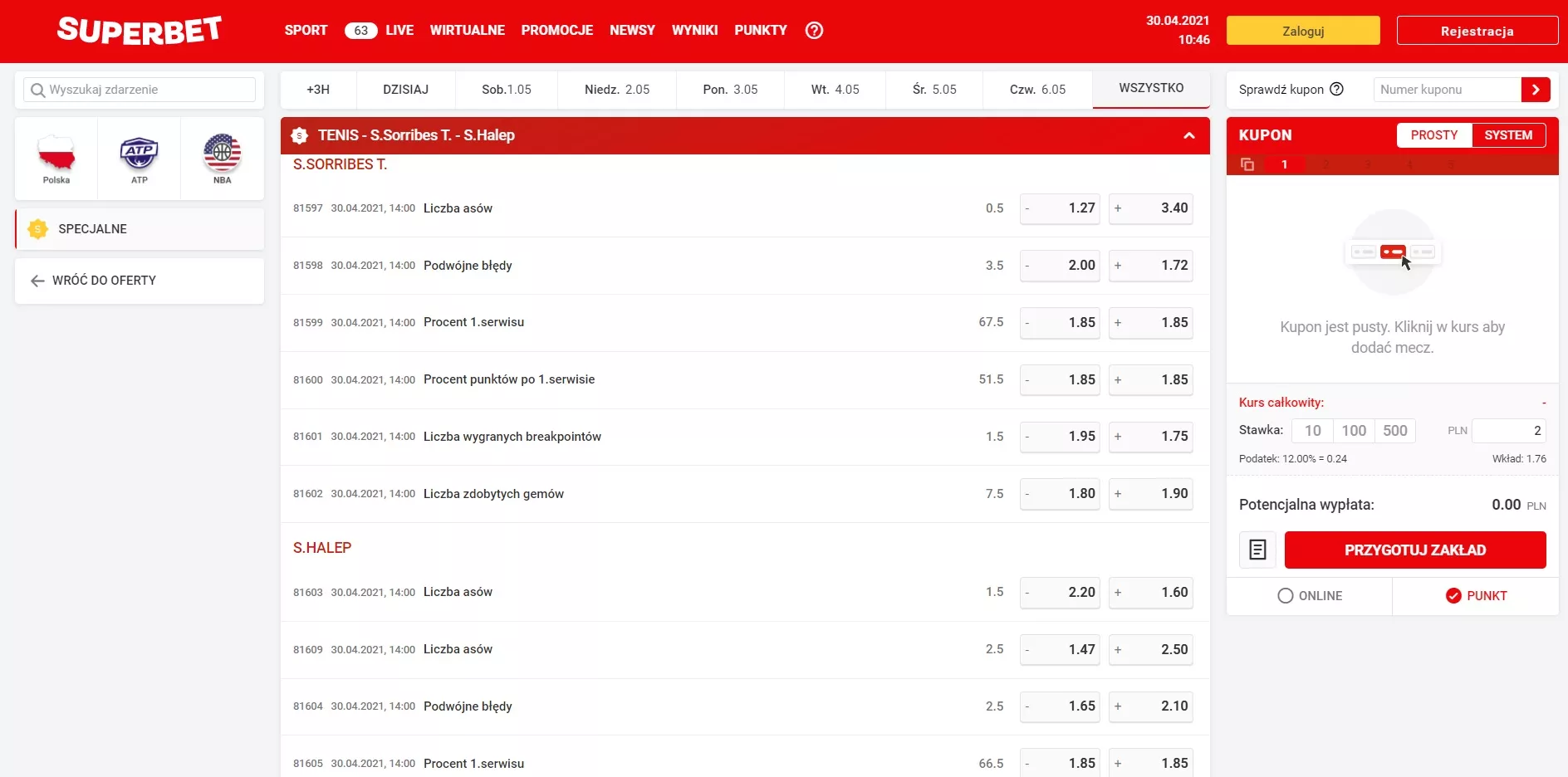
Task: Pick over 2.10 odds for Halep Podwójne błędy
Action: click(x=1151, y=706)
